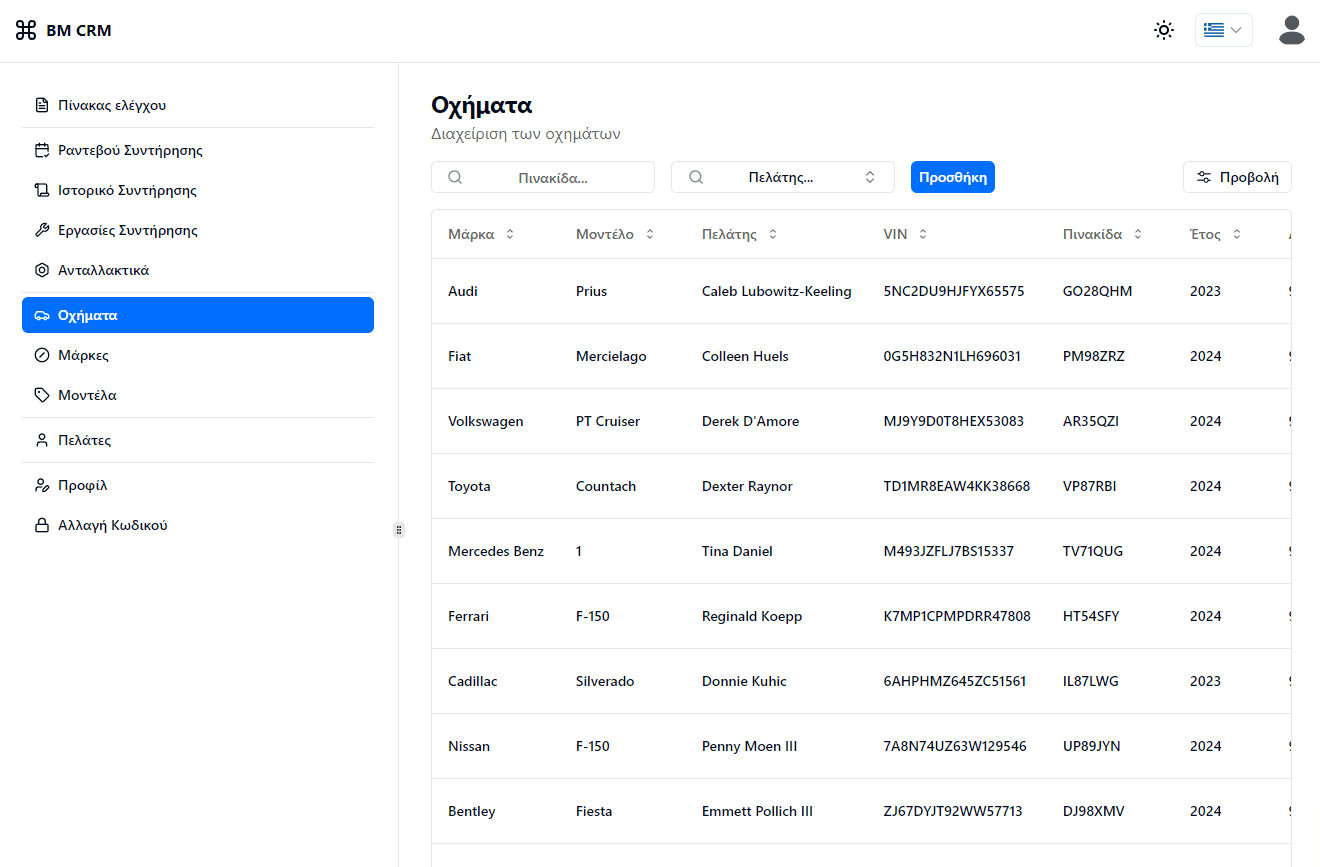Select the Μάρκες sidebar entry
Viewport: 1320px width, 867px height.
198,355
